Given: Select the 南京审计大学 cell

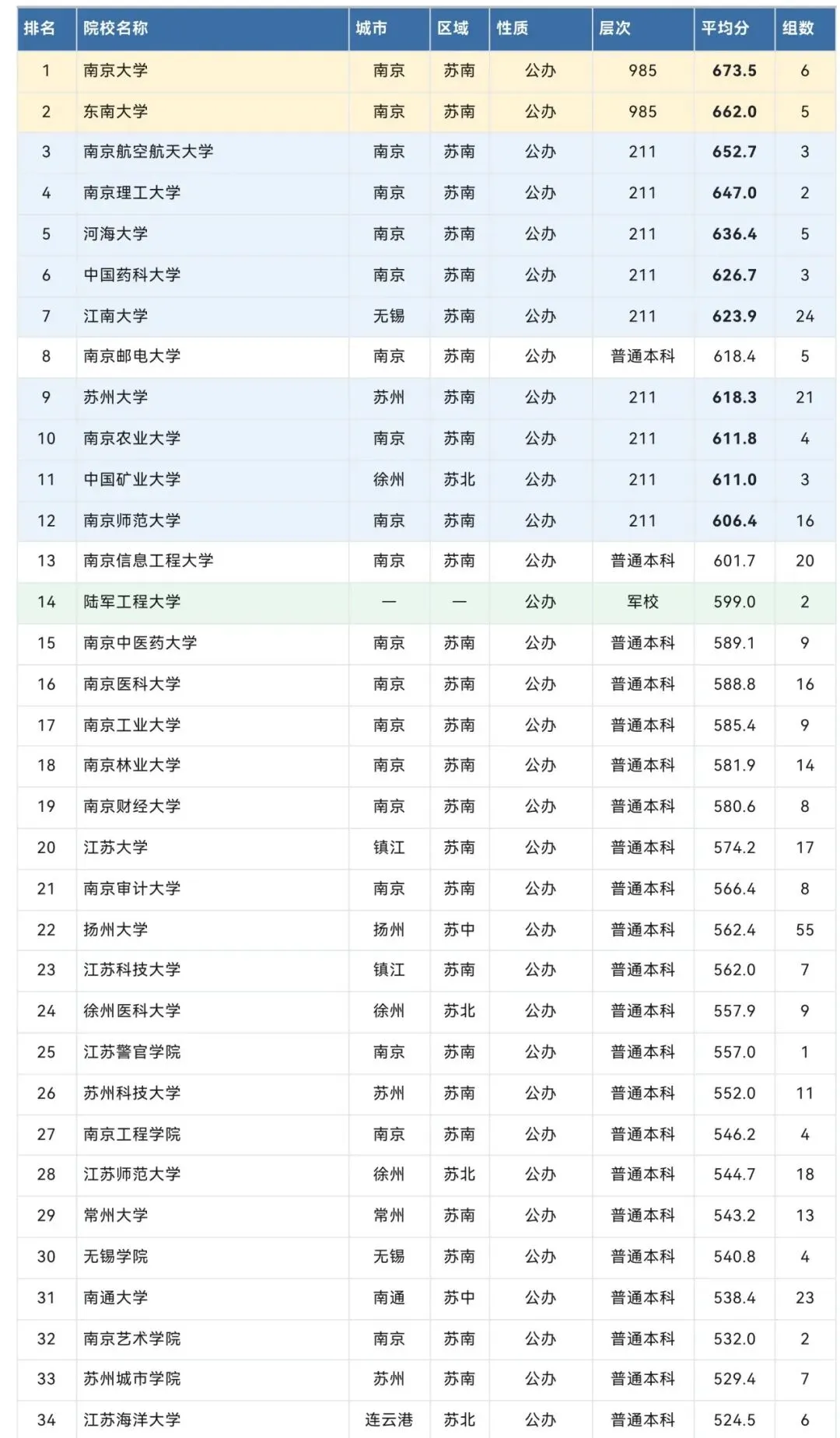Looking at the screenshot, I should coord(212,890).
